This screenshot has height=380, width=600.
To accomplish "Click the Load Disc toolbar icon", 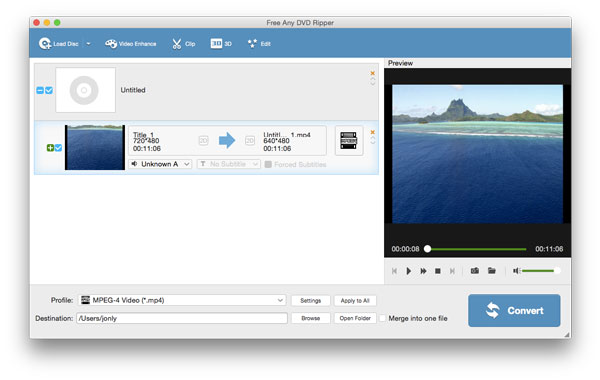I will pyautogui.click(x=45, y=44).
